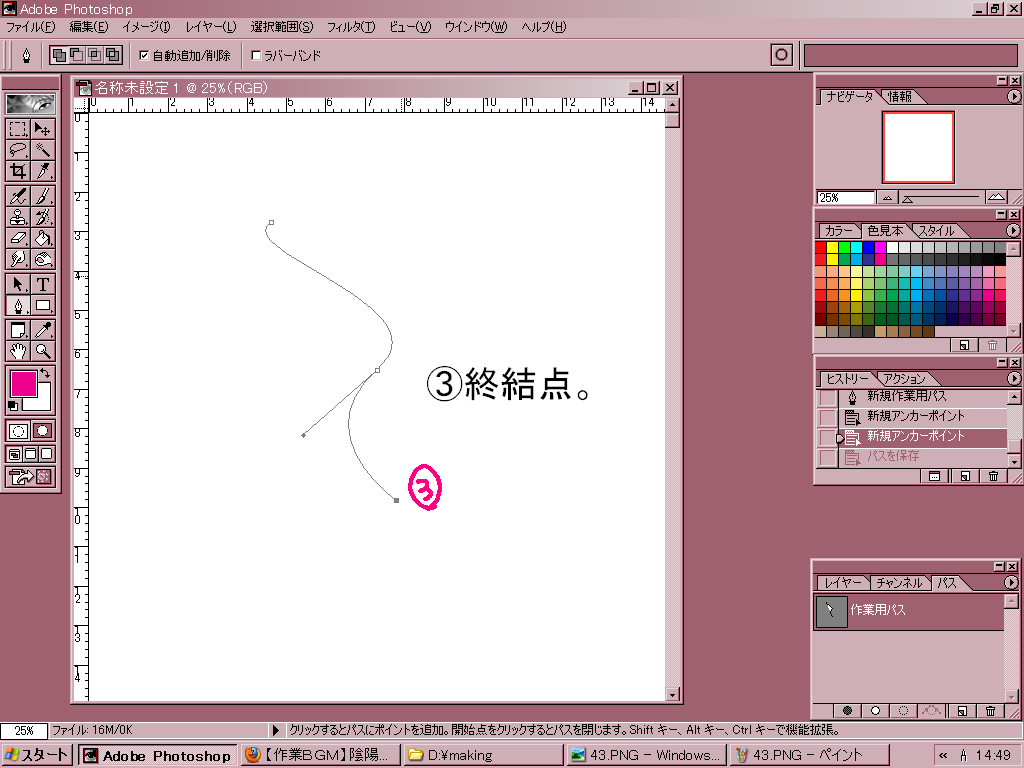
Task: Switch to 43.PNG ペイント taskbar window
Action: click(x=800, y=756)
